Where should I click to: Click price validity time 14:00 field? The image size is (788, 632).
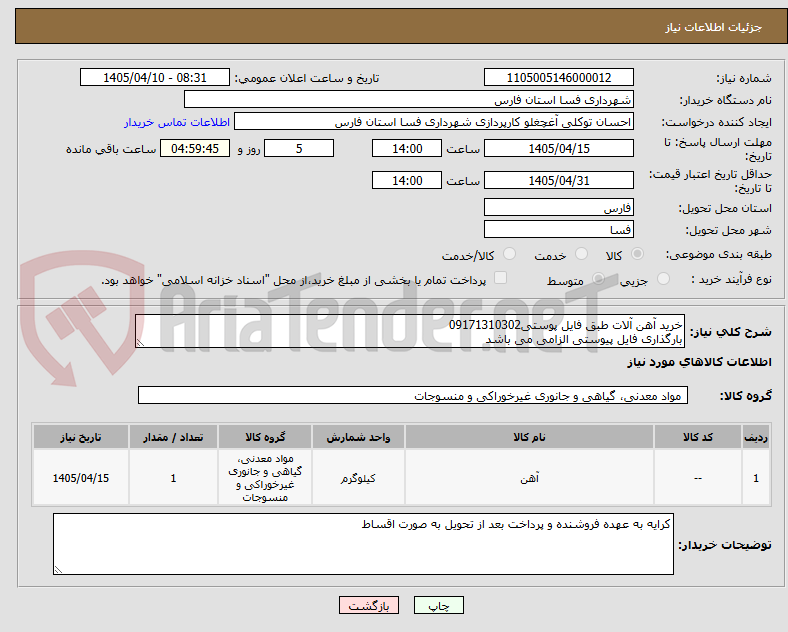[x=407, y=180]
